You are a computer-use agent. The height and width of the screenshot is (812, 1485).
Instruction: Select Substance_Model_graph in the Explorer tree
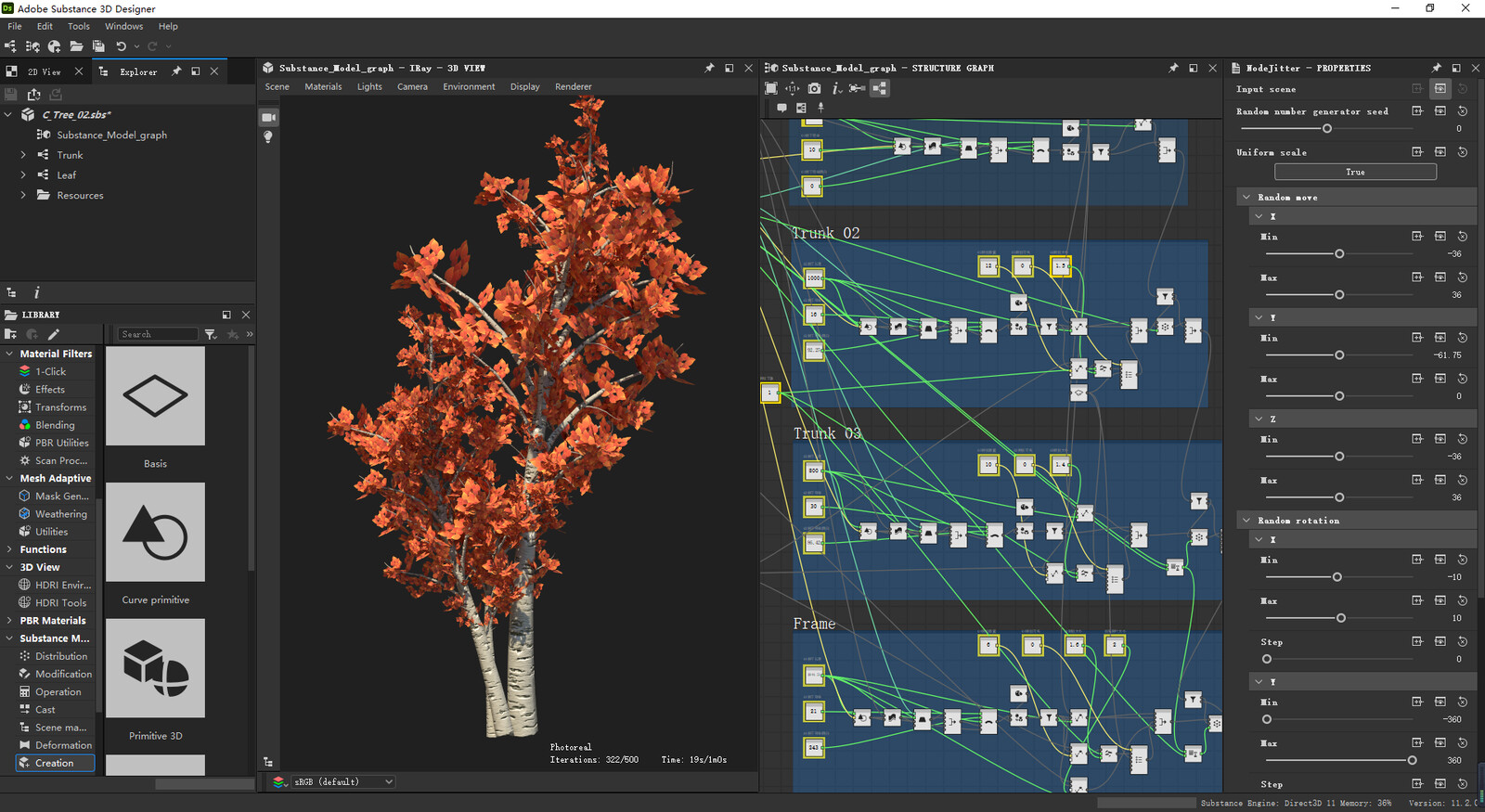111,135
